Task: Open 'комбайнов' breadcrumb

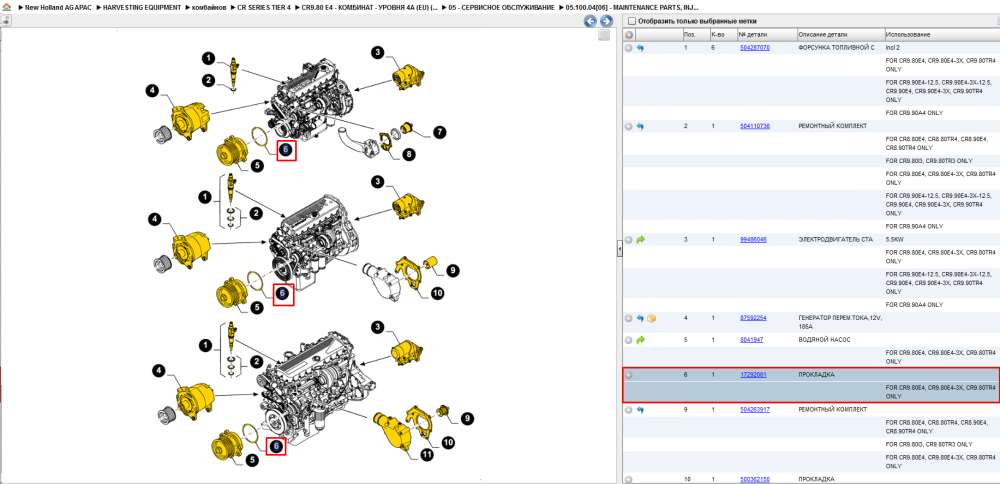Action: [x=209, y=6]
